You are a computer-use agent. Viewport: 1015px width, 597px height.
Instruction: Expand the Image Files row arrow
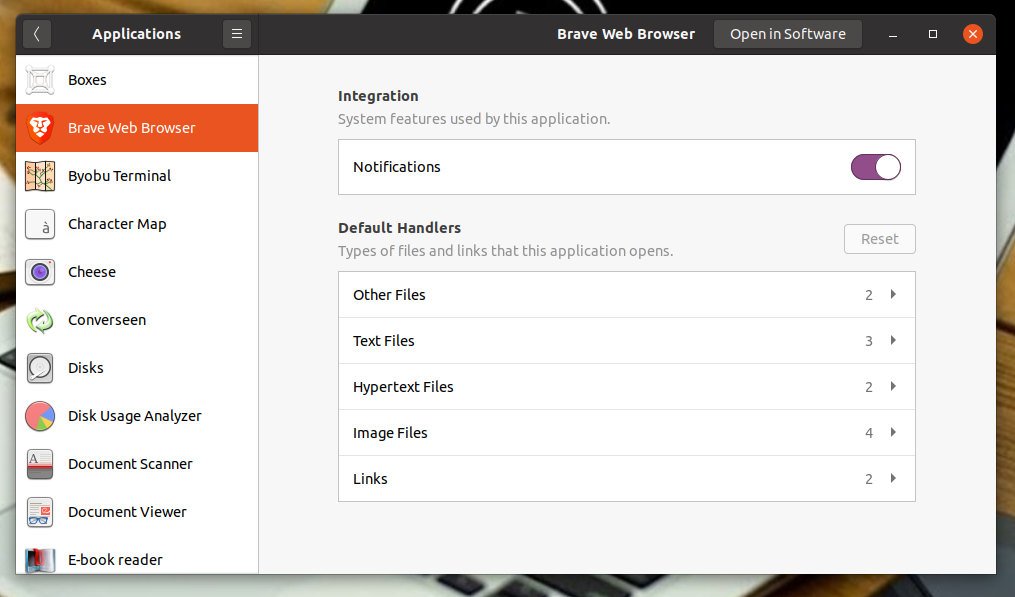click(x=892, y=433)
